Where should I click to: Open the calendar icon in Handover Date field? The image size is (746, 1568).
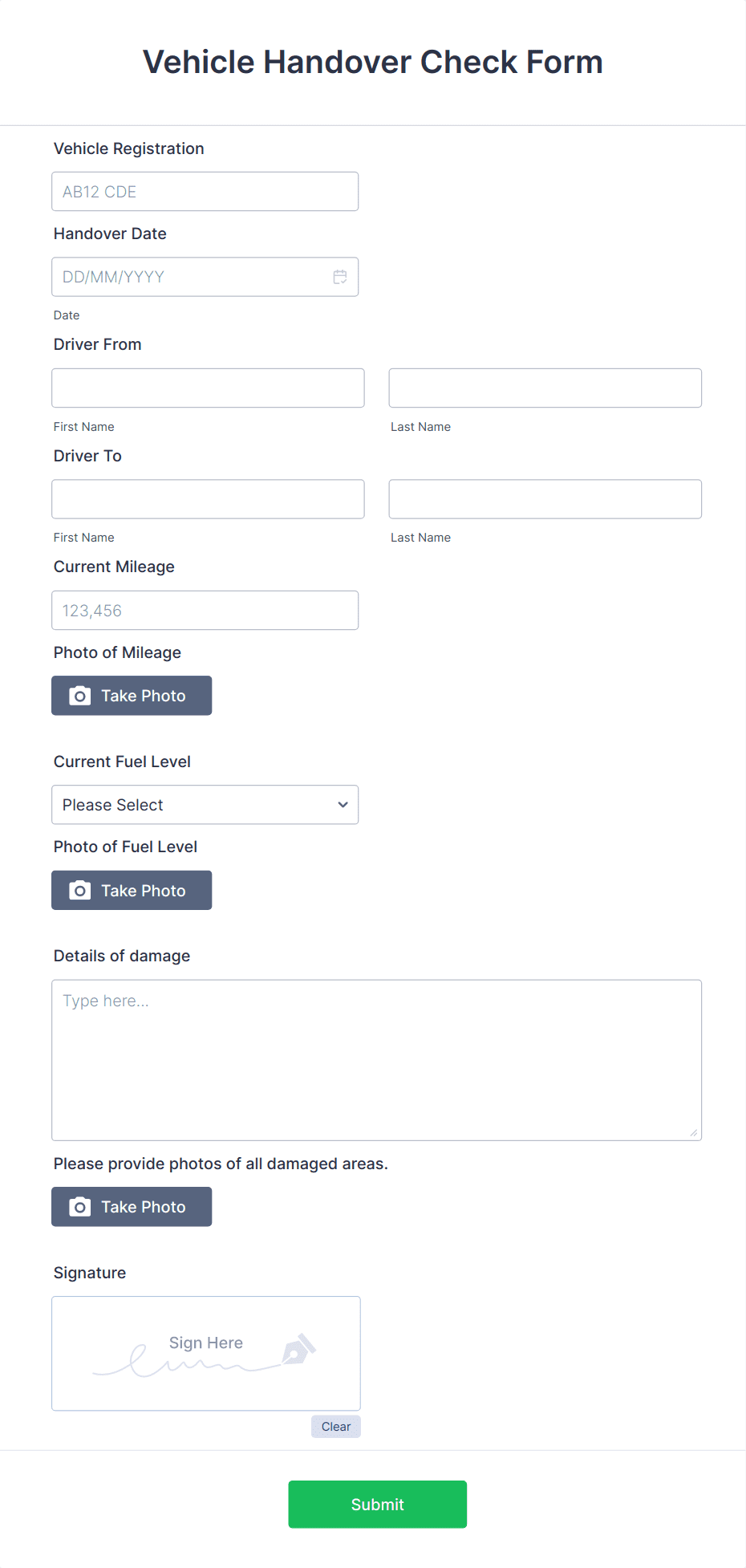pyautogui.click(x=339, y=277)
